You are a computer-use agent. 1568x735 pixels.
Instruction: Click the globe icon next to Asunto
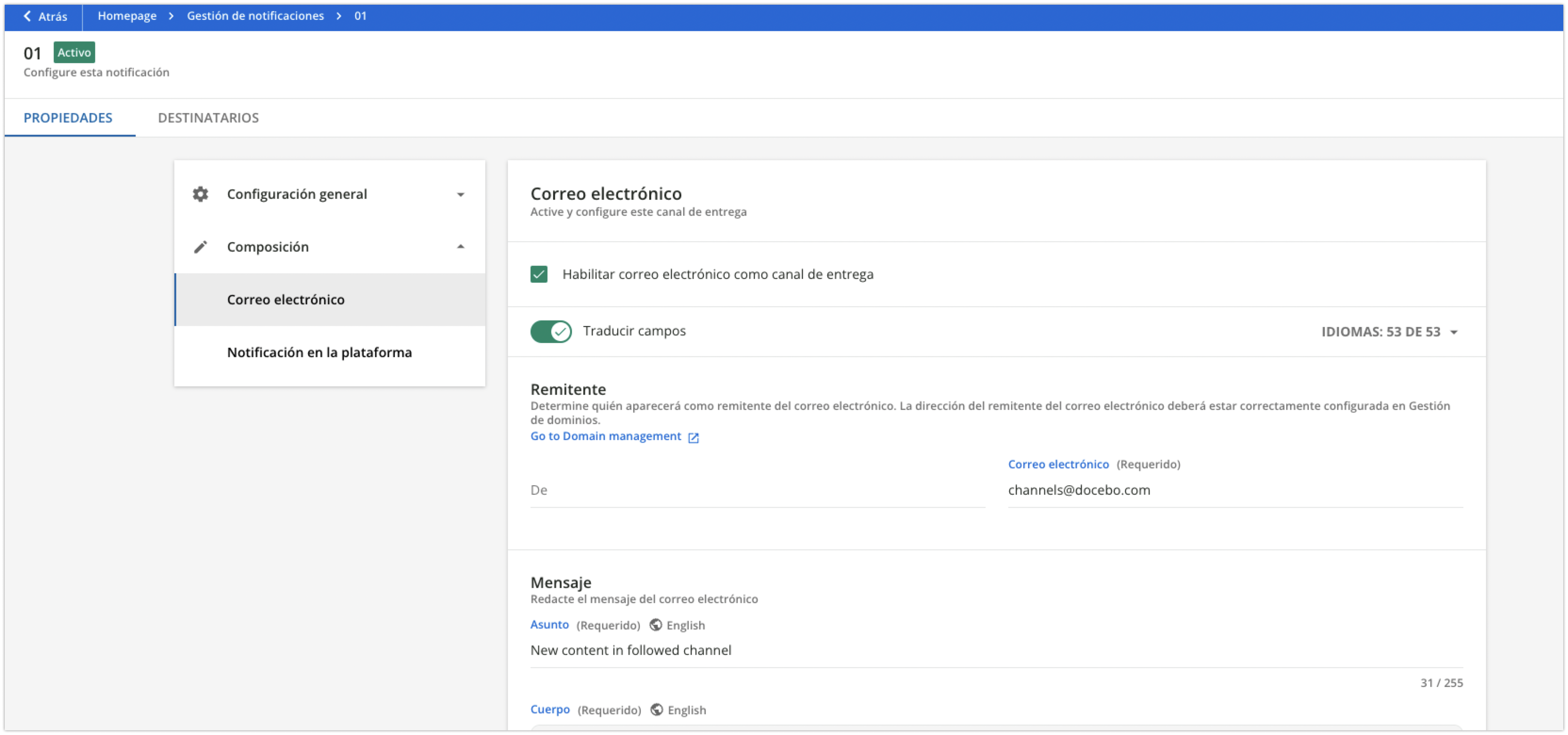(655, 625)
